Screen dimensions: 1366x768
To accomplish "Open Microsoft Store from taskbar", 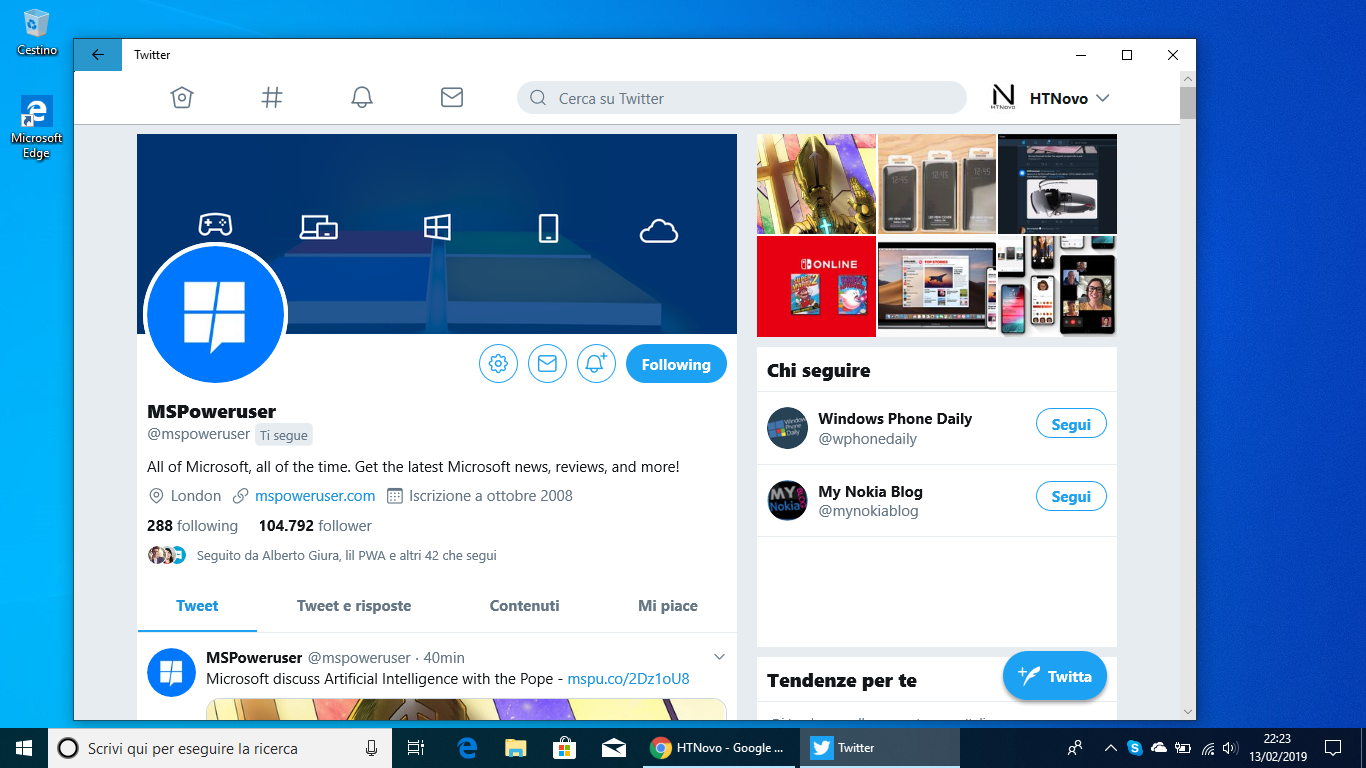I will coord(564,747).
